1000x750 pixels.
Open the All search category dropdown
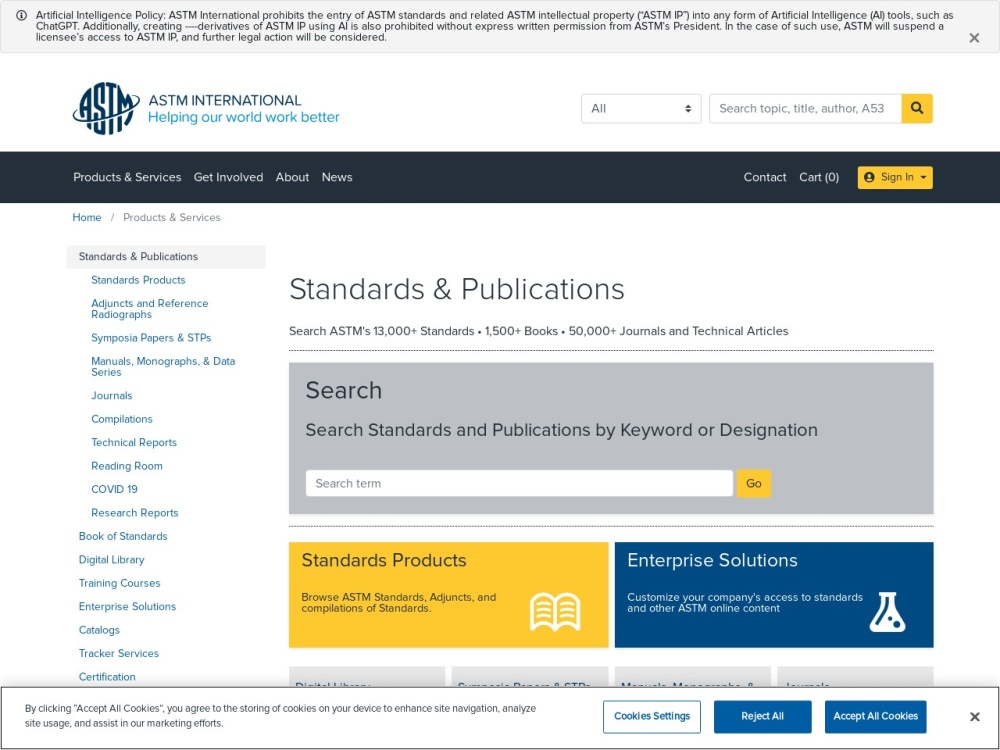click(x=641, y=108)
